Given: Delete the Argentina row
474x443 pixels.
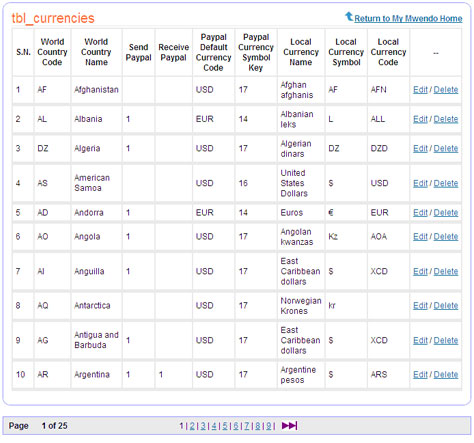Looking at the screenshot, I should 446,375.
